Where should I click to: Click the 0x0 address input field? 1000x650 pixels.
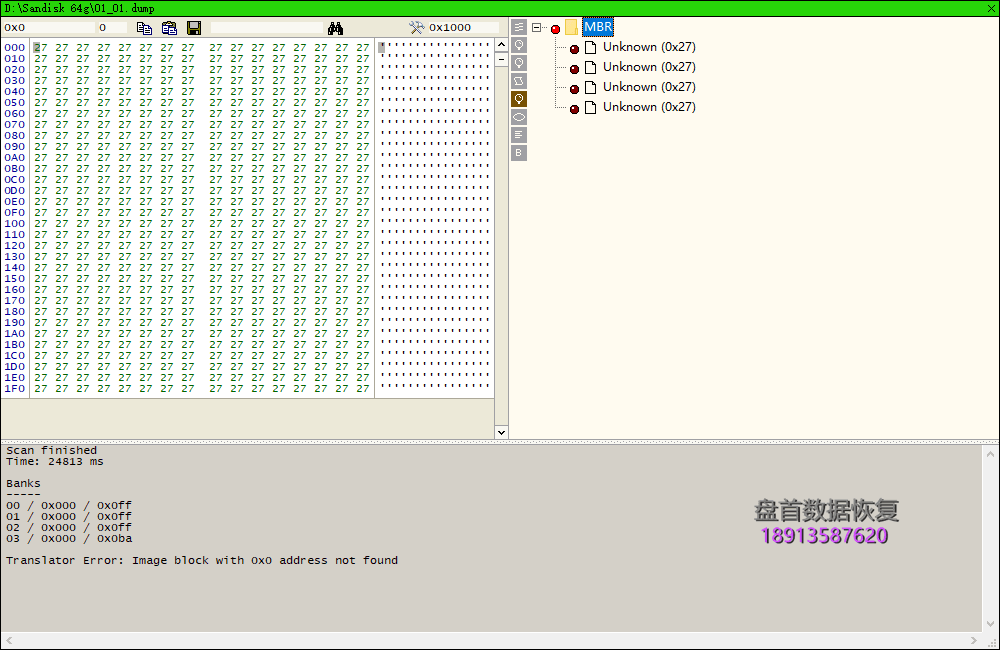pyautogui.click(x=48, y=27)
